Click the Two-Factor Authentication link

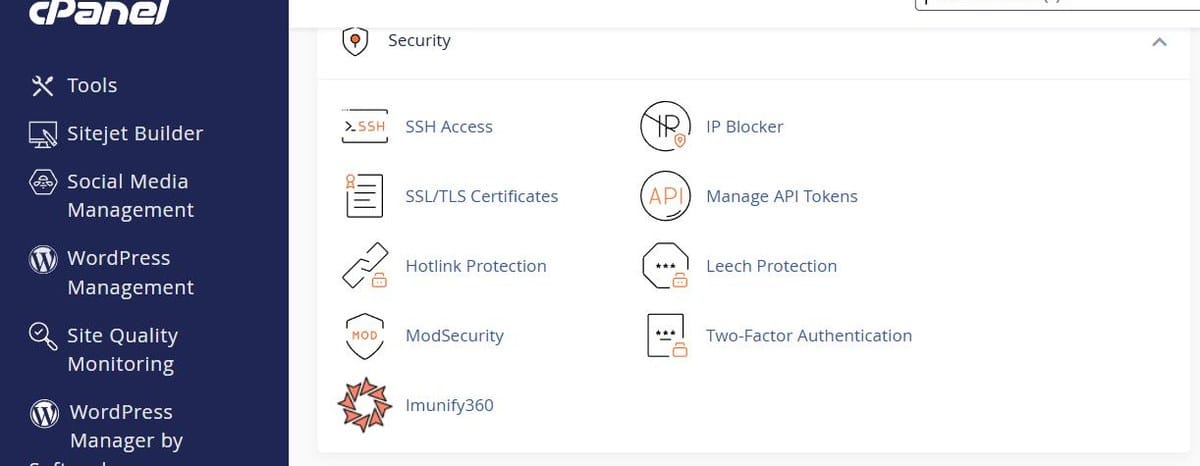pos(809,336)
